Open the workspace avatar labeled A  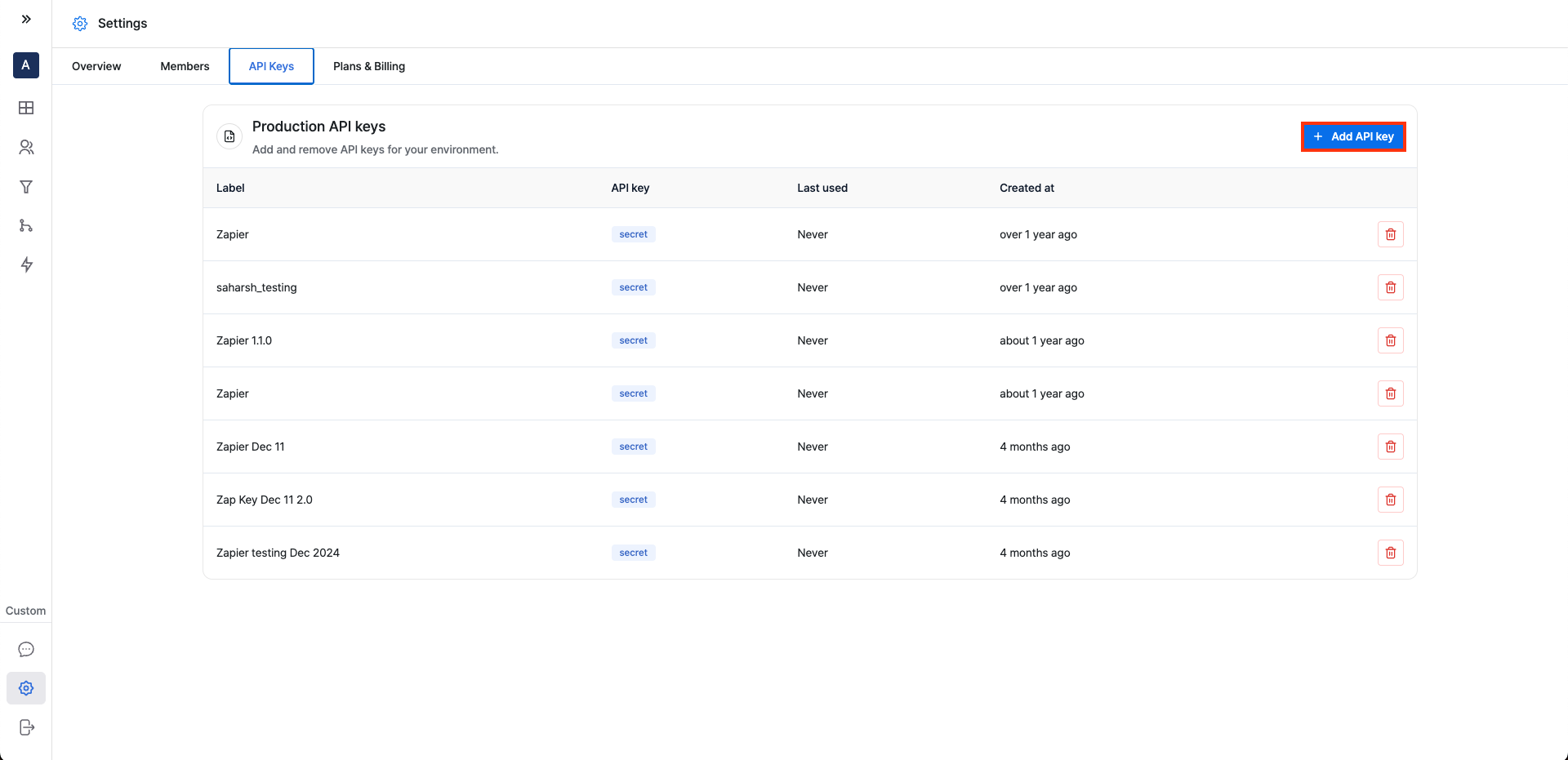[25, 65]
